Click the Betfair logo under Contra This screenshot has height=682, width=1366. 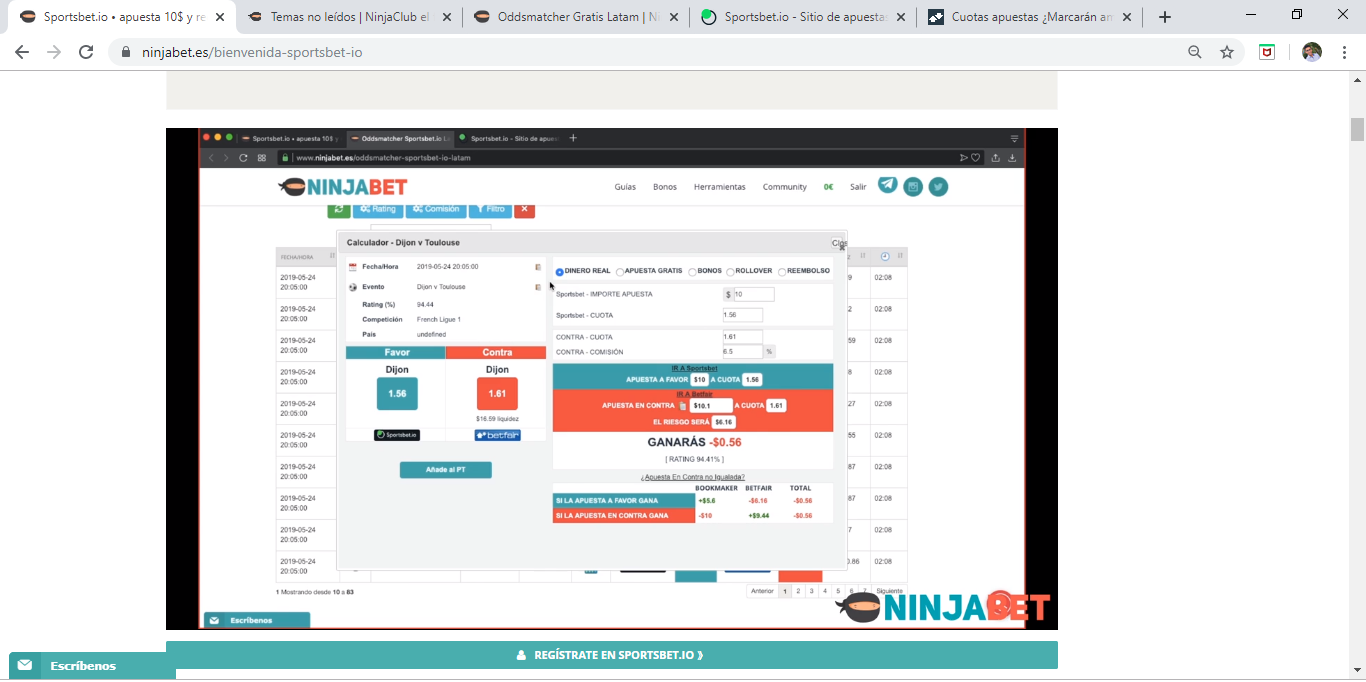click(497, 435)
